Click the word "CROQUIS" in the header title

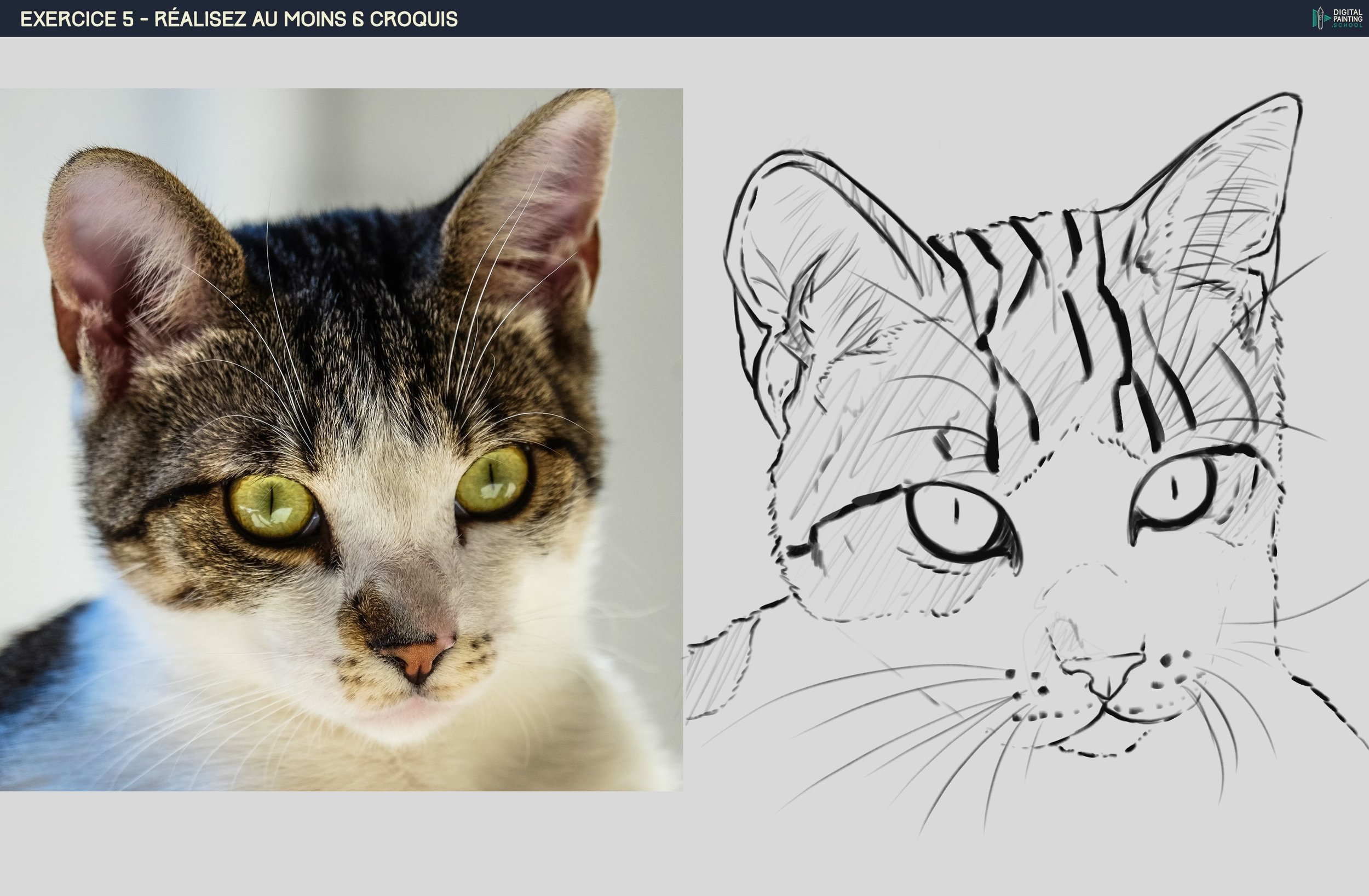[x=413, y=19]
